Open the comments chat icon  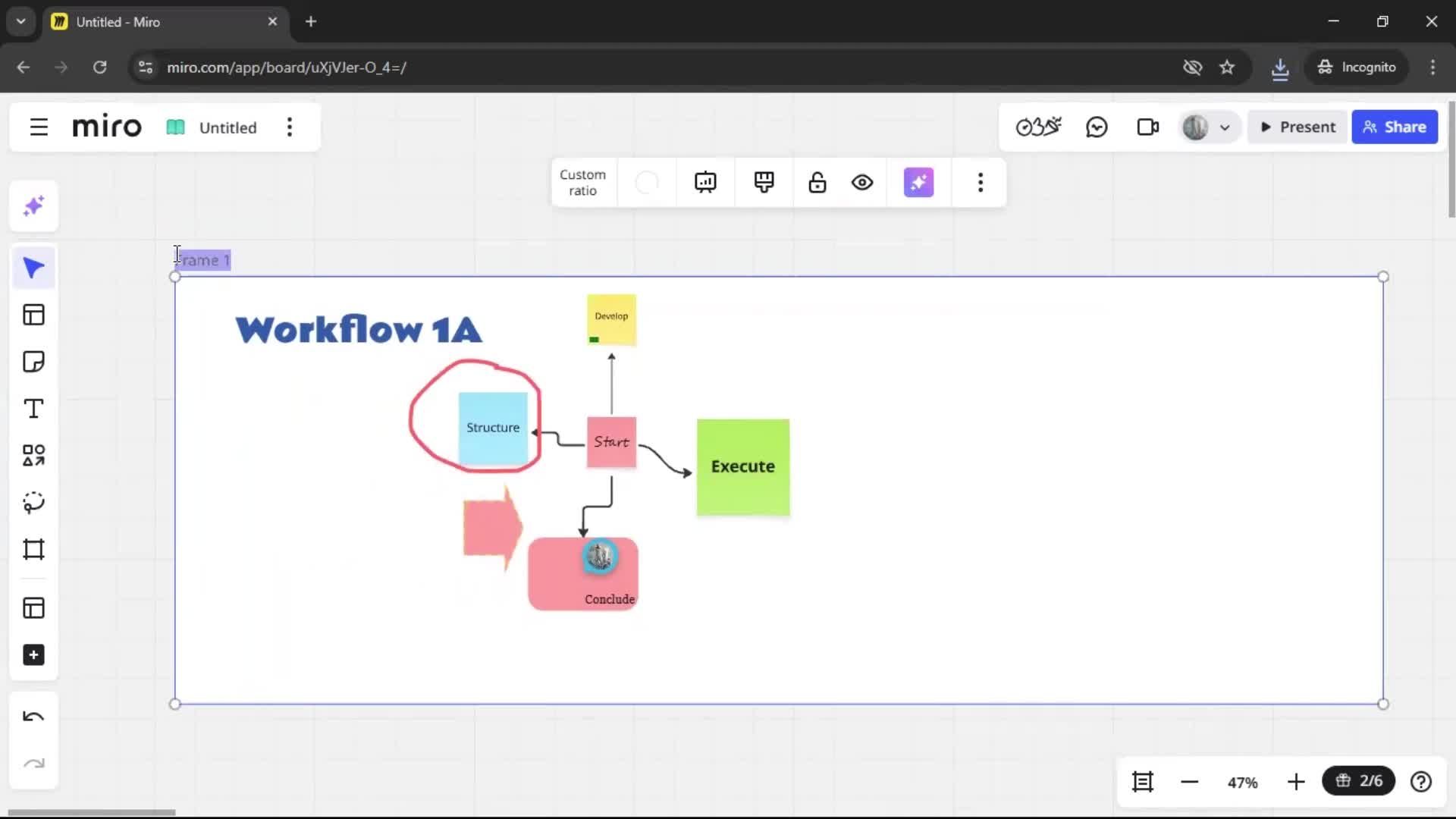click(x=1097, y=127)
